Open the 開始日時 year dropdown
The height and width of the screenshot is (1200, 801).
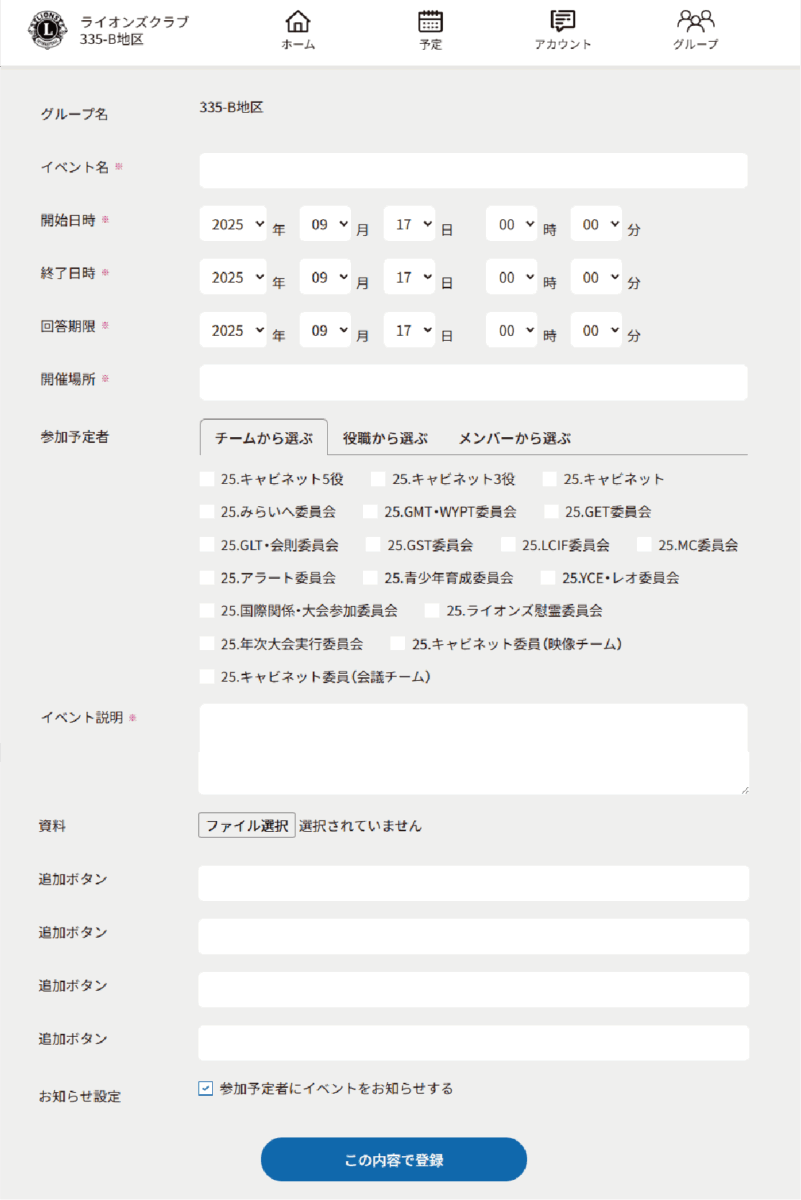tap(233, 225)
